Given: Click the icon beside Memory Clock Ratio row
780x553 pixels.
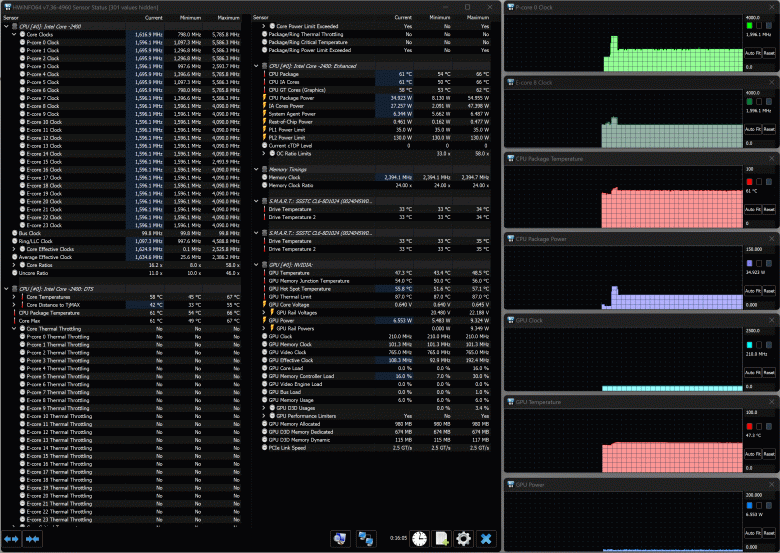Looking at the screenshot, I should [265, 185].
